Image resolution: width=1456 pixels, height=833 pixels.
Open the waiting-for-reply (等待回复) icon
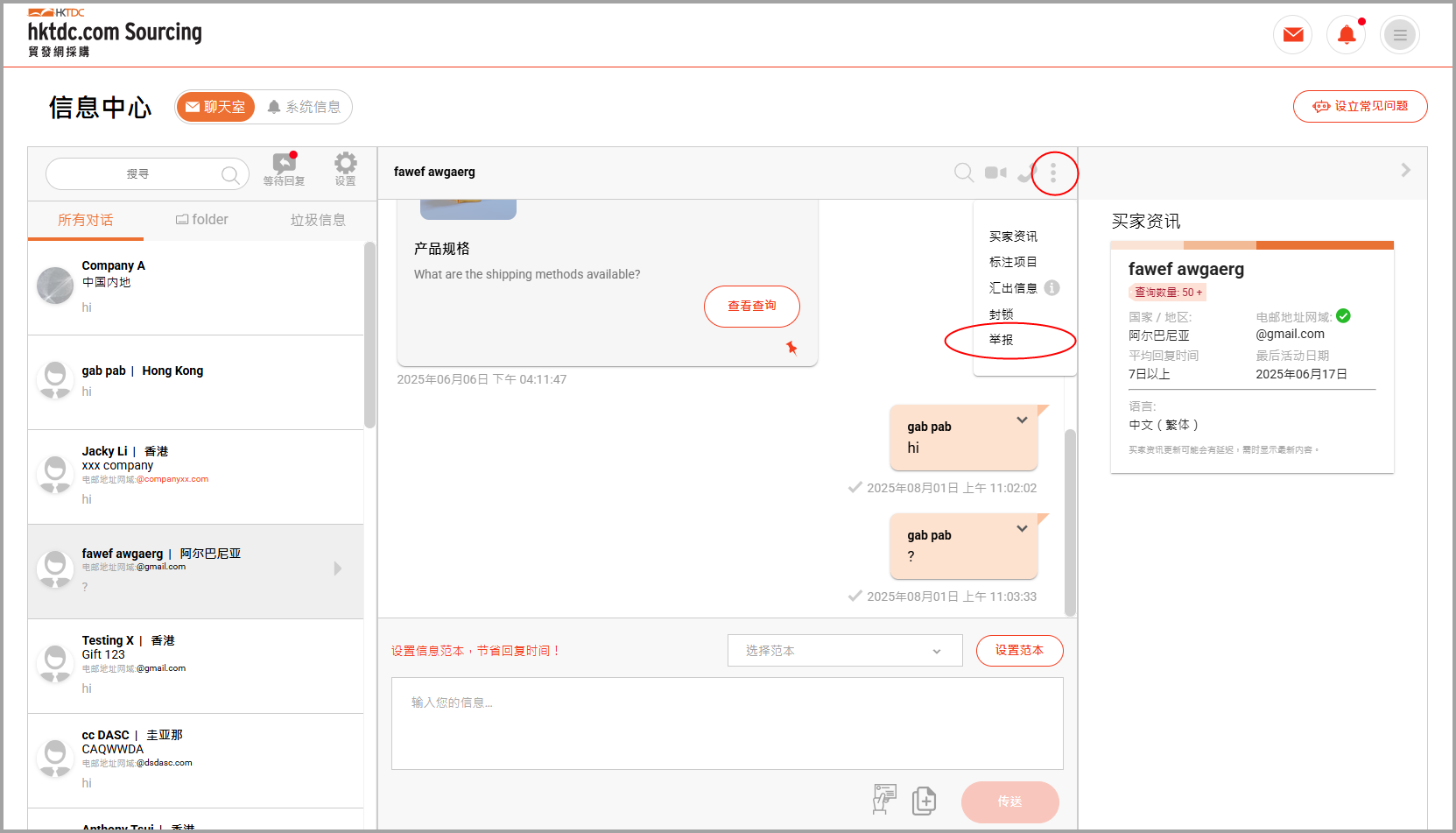click(285, 169)
